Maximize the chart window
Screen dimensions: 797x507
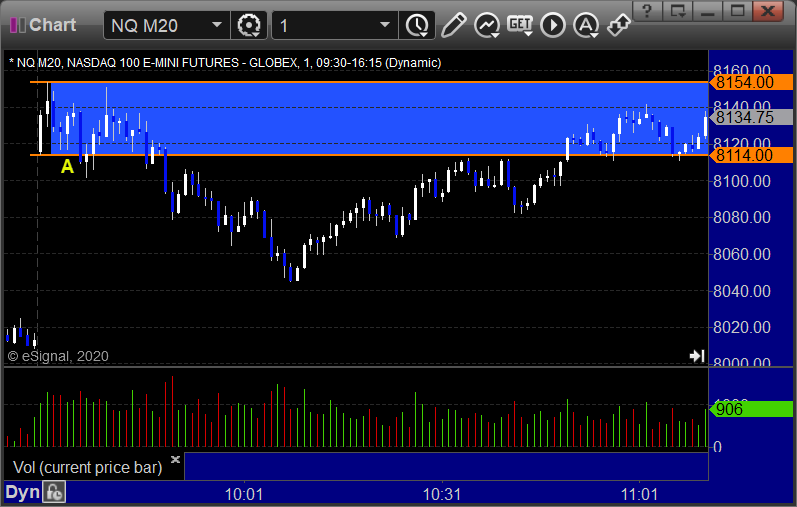click(x=738, y=11)
